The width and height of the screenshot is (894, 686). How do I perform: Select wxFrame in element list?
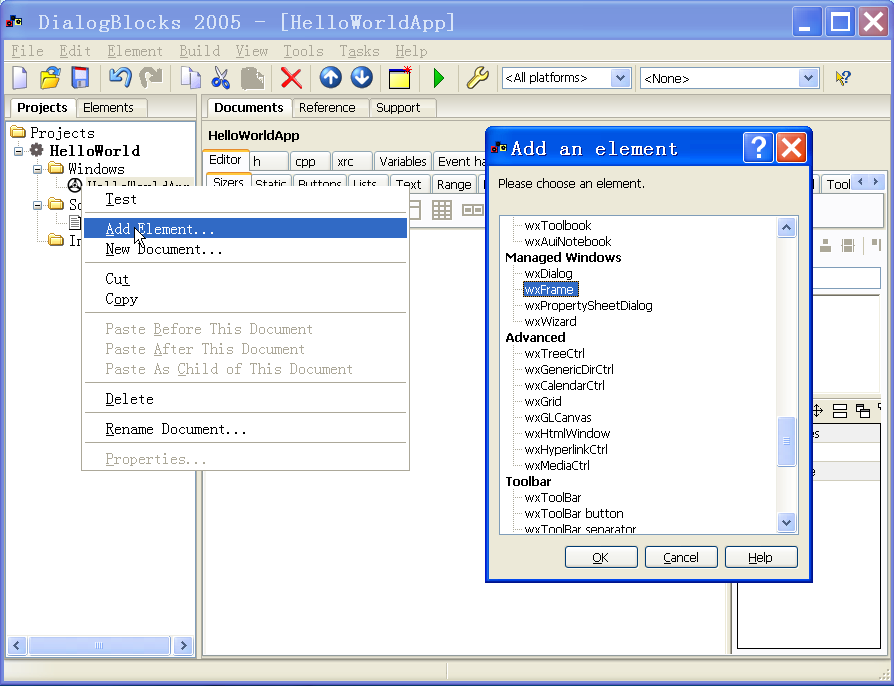click(551, 290)
